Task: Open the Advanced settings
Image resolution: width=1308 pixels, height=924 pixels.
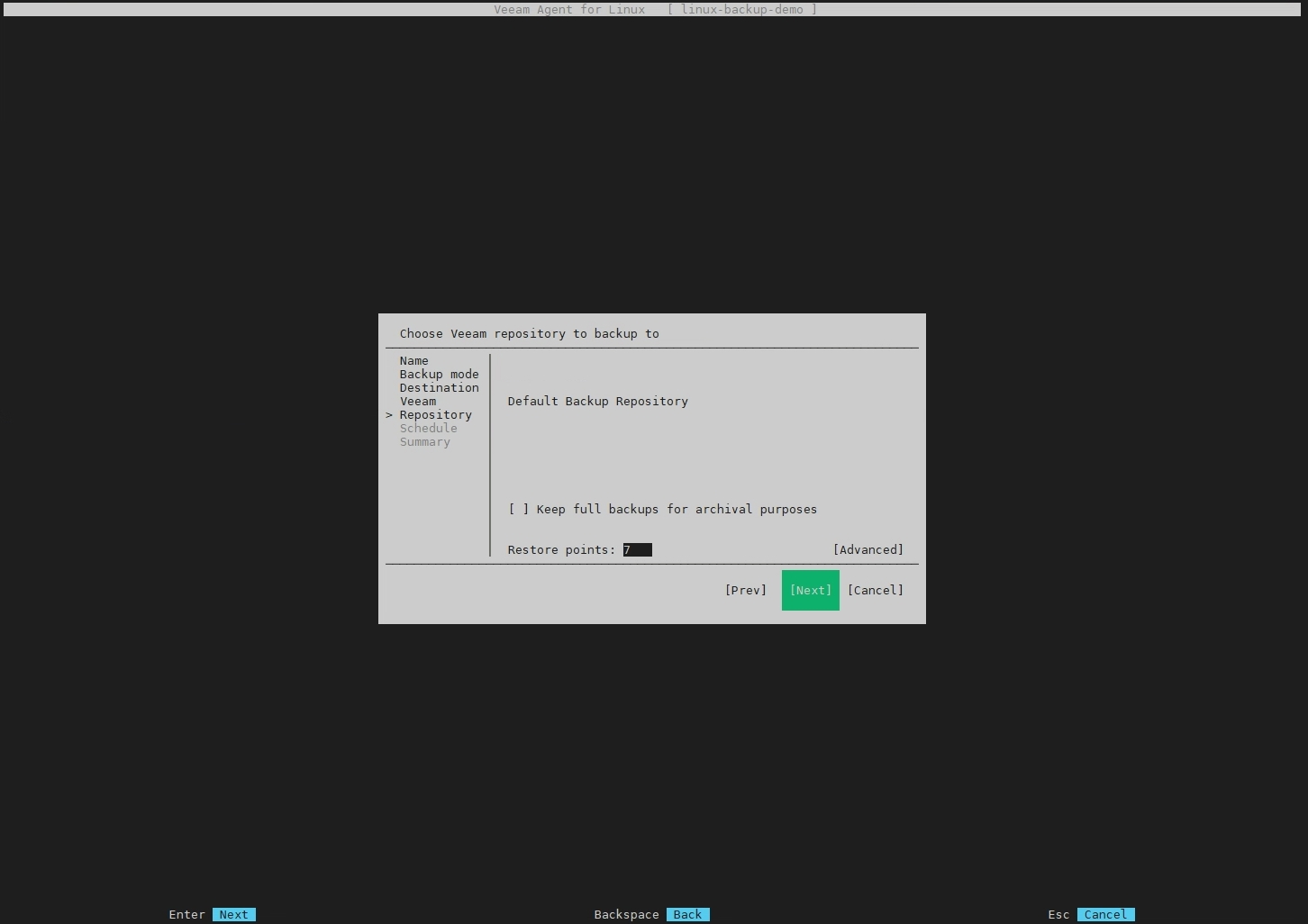Action: pos(867,550)
